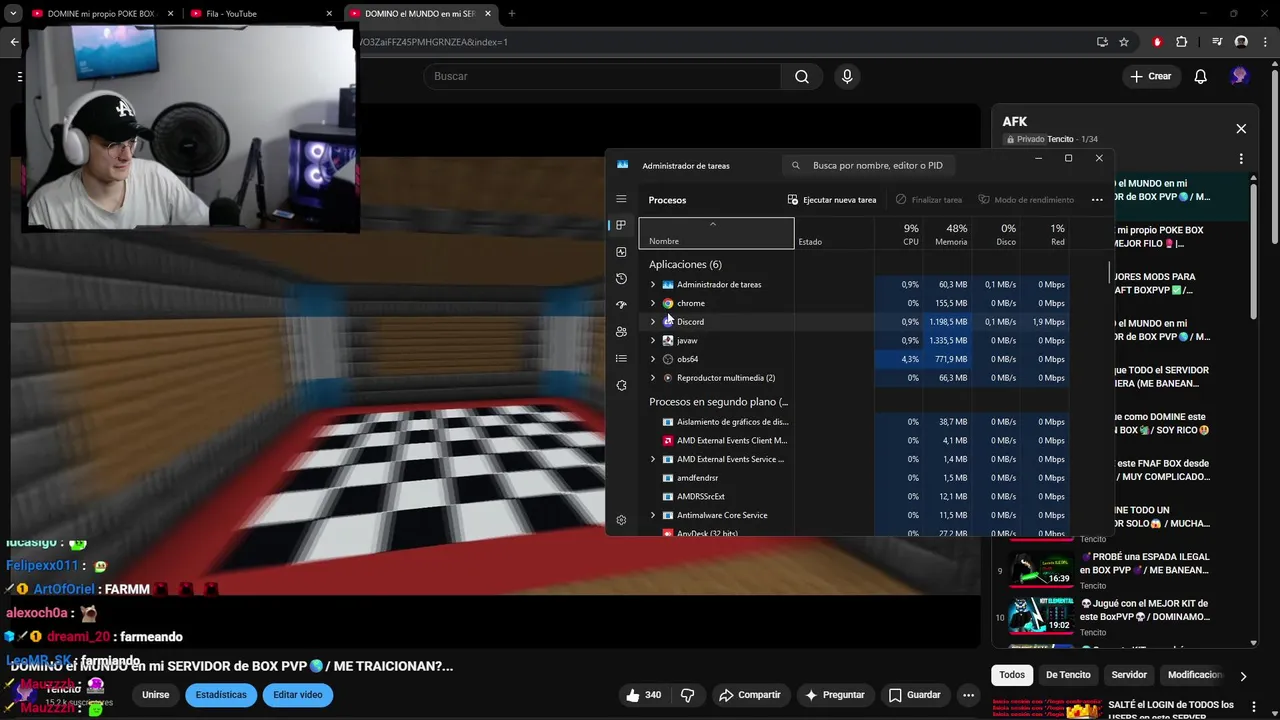The width and height of the screenshot is (1280, 720).
Task: Click YouTube search magnifier button
Action: [x=802, y=76]
